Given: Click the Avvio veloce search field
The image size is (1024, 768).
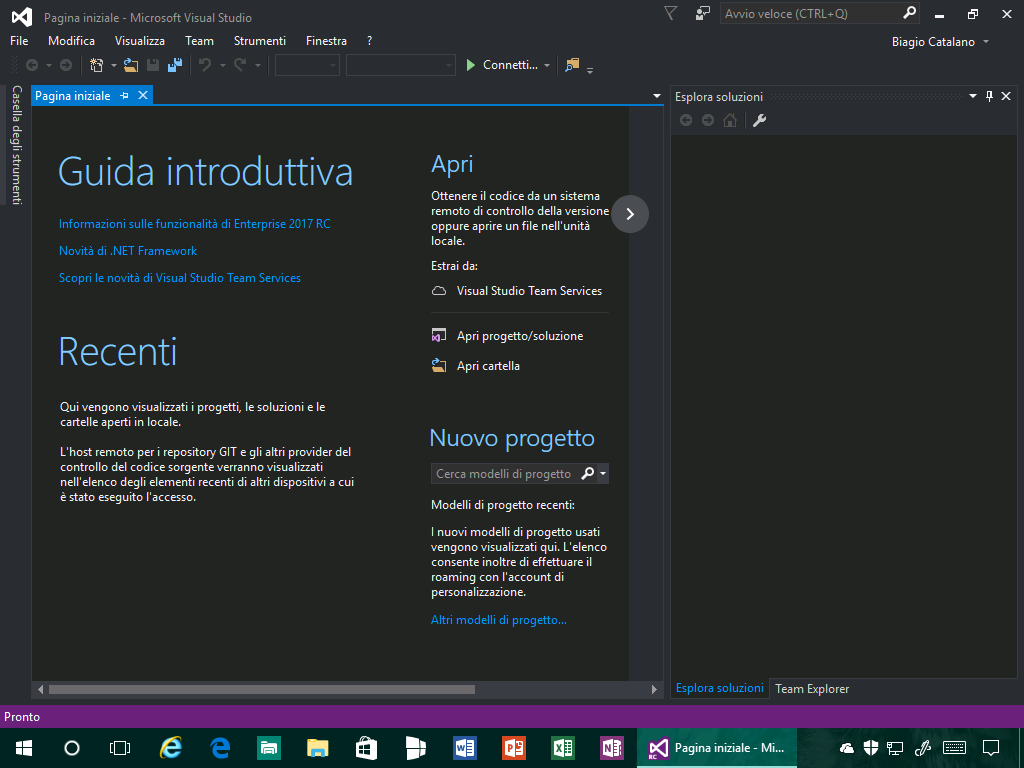Looking at the screenshot, I should 810,13.
